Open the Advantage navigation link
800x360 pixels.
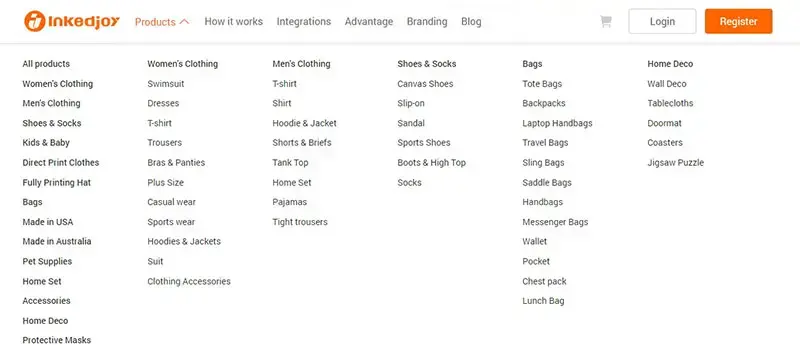click(x=369, y=21)
